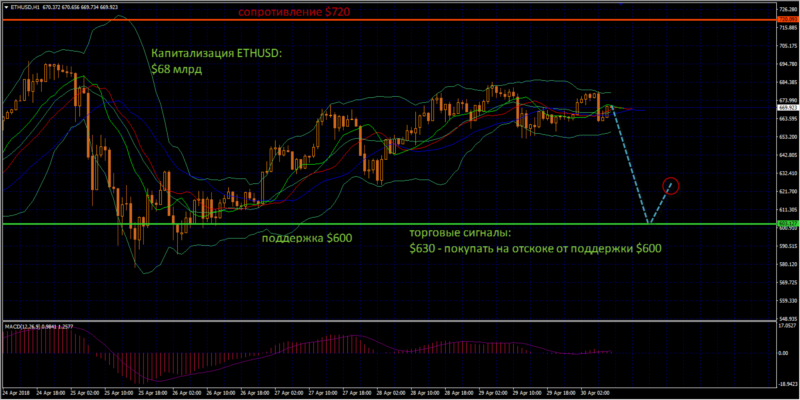The height and width of the screenshot is (400, 800).
Task: Click the current price tag 669.923
Action: click(x=786, y=108)
